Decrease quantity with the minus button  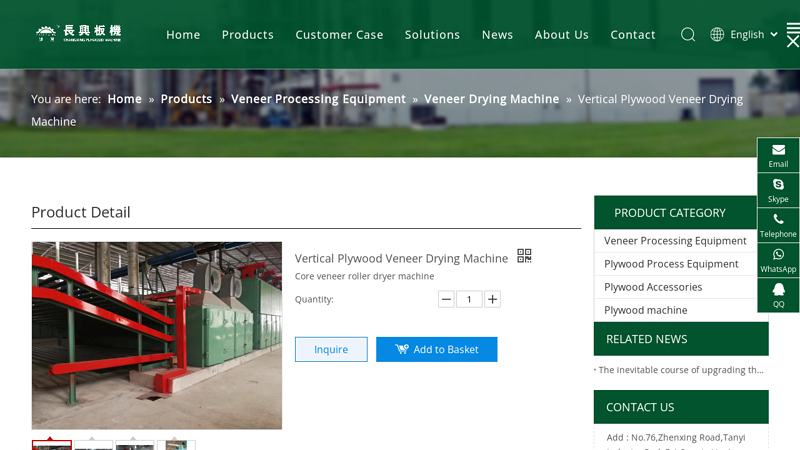click(x=446, y=299)
